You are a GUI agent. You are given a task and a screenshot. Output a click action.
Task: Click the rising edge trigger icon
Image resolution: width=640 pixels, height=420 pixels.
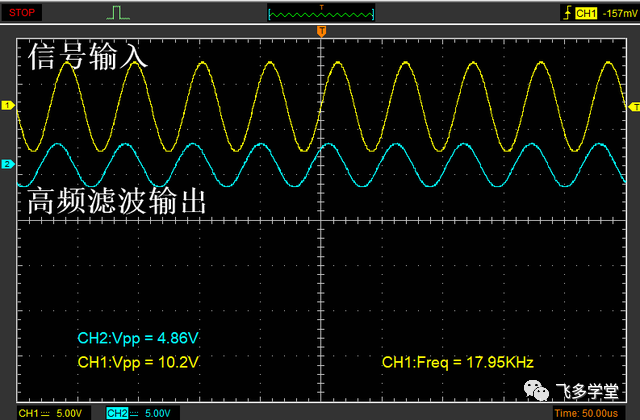pos(567,13)
